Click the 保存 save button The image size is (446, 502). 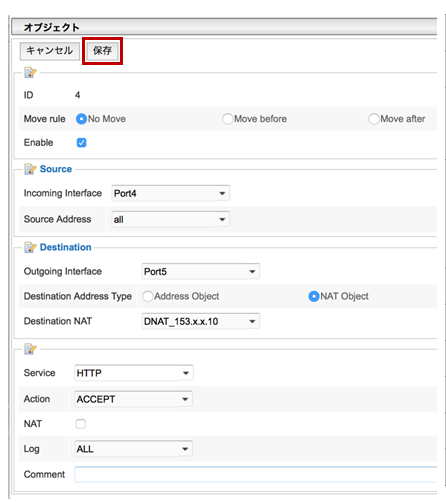[x=102, y=51]
